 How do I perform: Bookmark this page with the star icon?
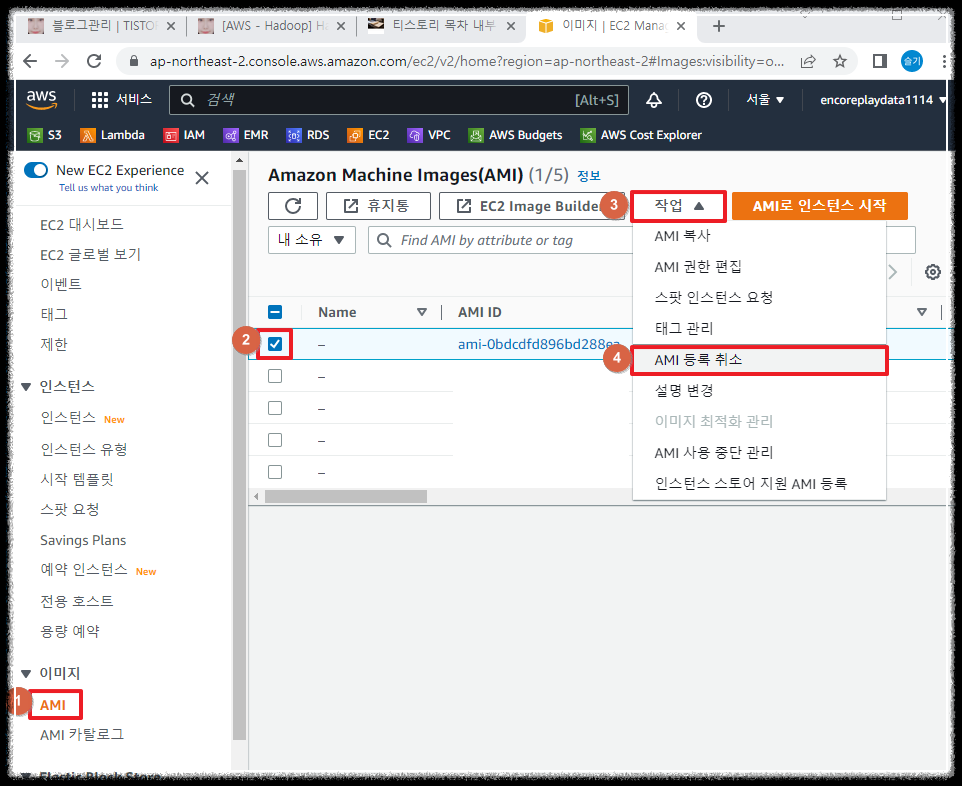[x=839, y=61]
